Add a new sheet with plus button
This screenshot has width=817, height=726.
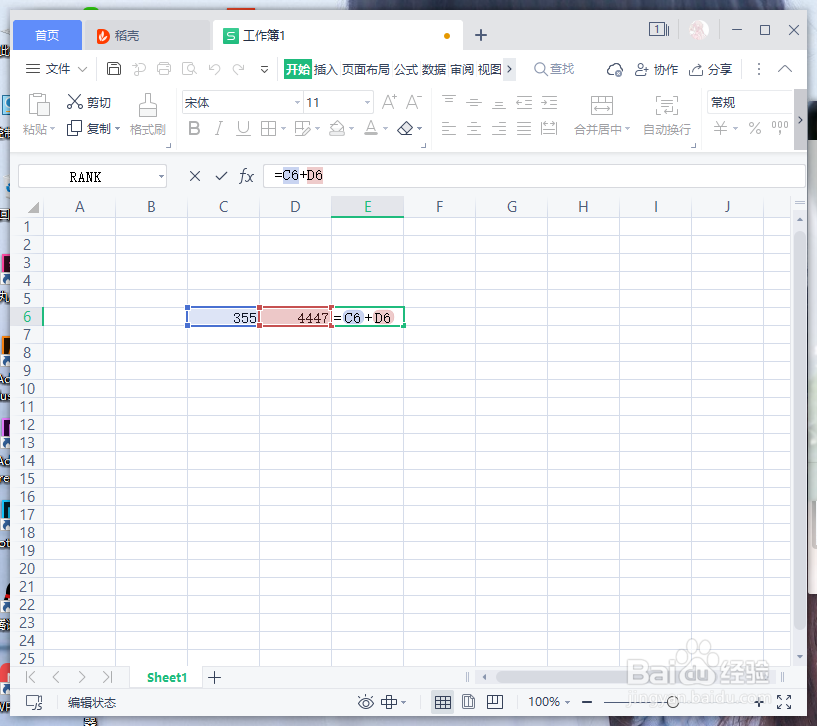(214, 678)
